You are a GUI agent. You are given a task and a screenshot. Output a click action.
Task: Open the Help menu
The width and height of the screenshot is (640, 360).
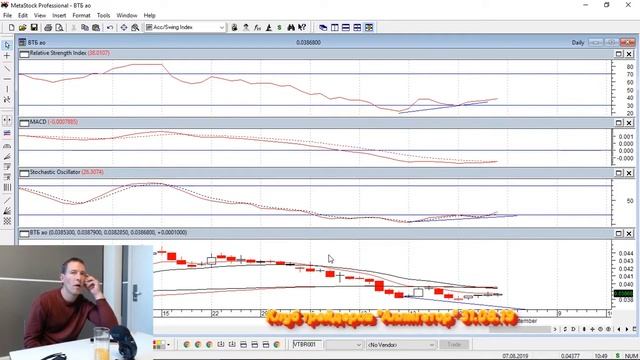click(x=149, y=15)
